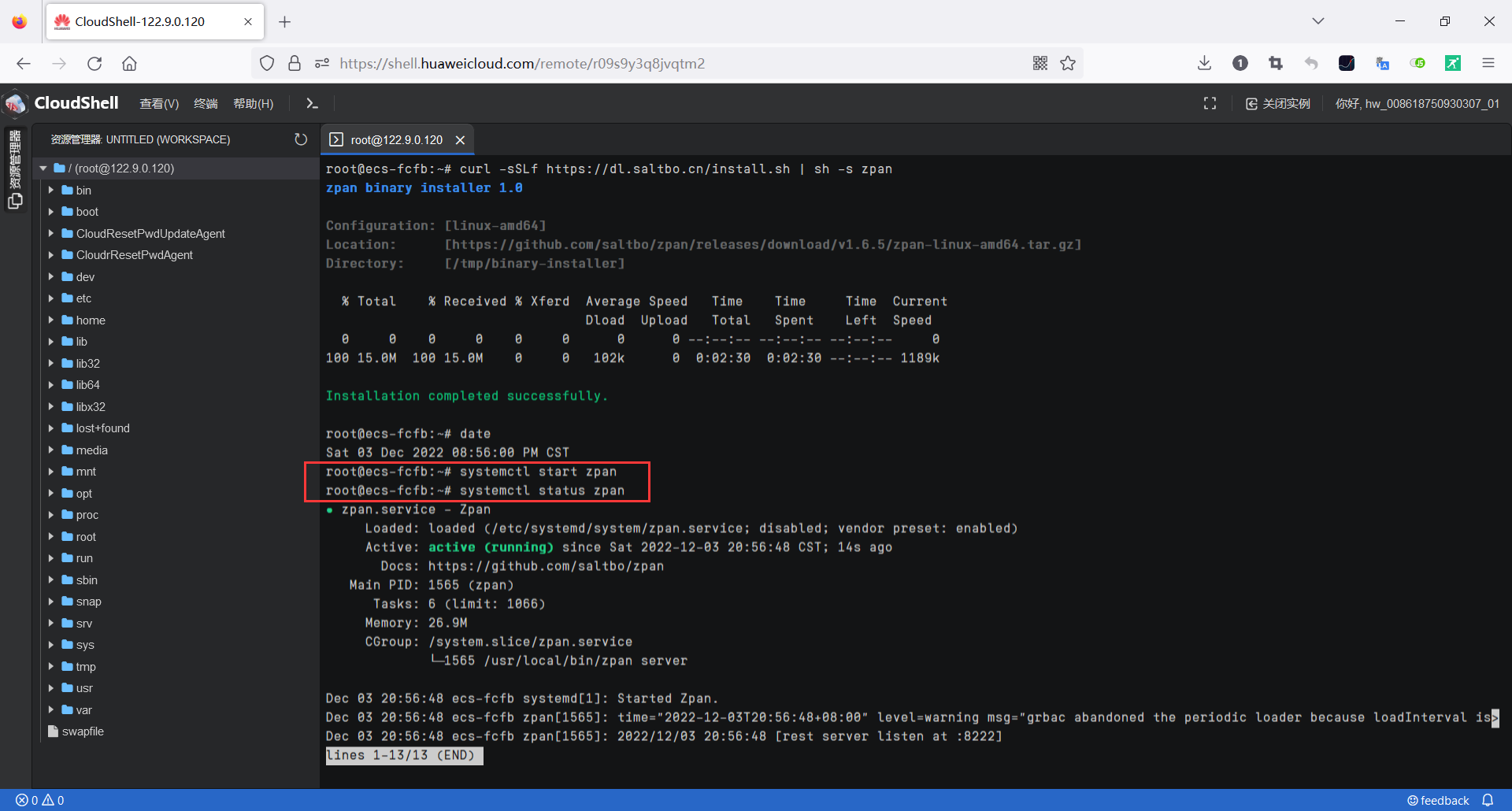Open the notifications bell in status bar
This screenshot has width=1512, height=811.
[x=1488, y=800]
